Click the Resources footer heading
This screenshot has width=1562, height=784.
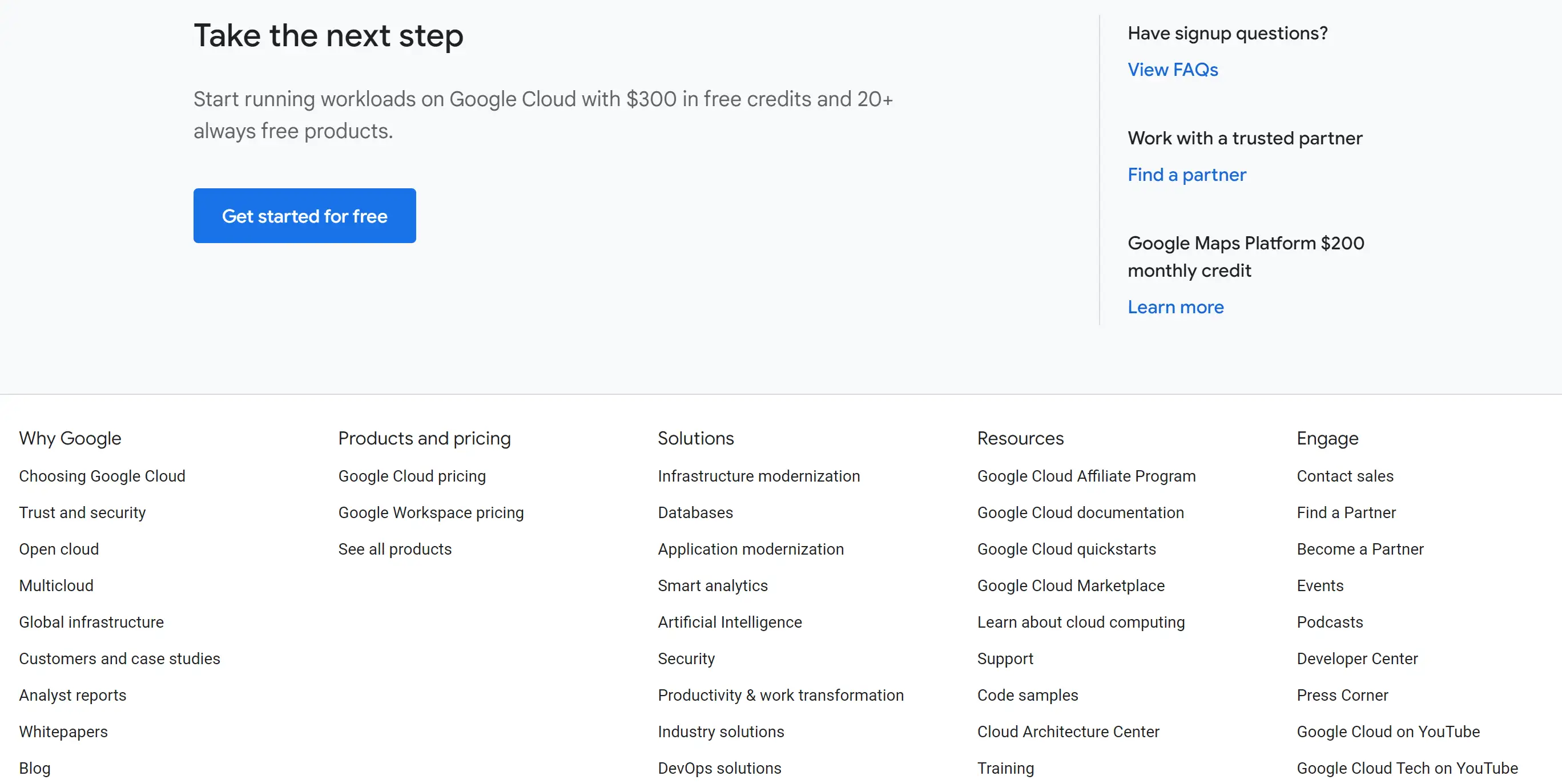click(1020, 438)
